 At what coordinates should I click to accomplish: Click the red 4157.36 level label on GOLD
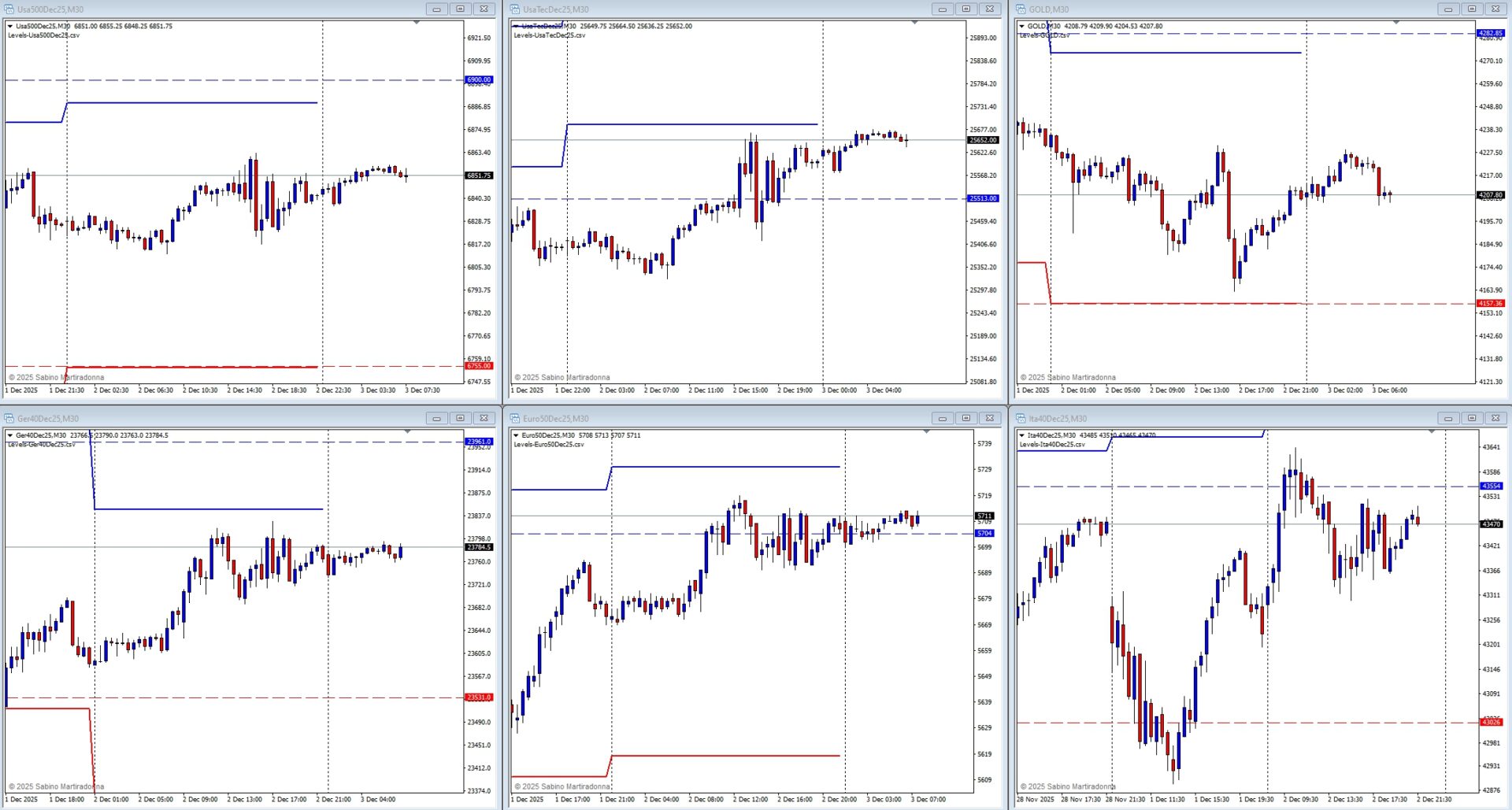tap(1490, 303)
